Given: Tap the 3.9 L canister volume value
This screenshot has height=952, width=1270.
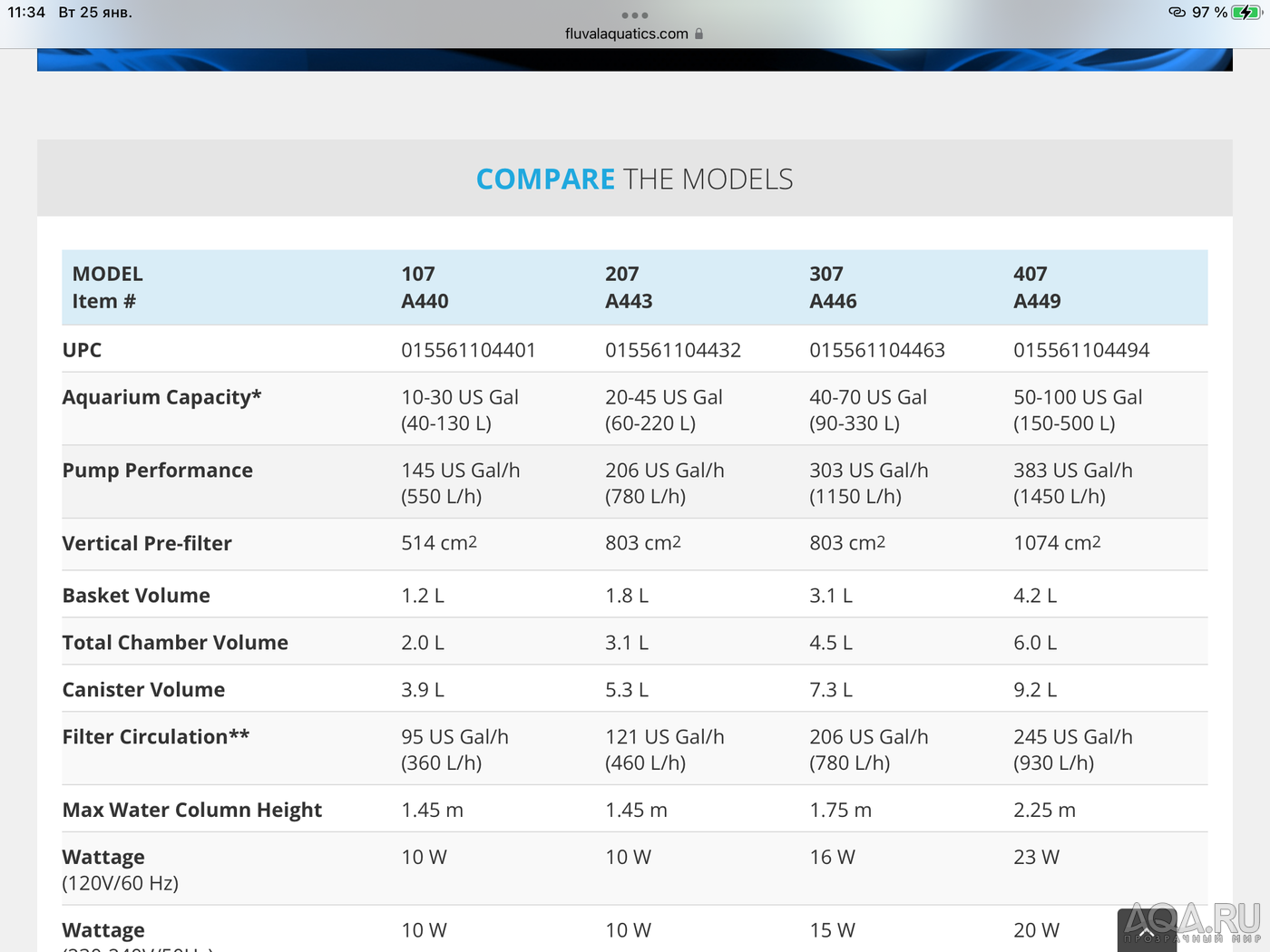Looking at the screenshot, I should 423,690.
